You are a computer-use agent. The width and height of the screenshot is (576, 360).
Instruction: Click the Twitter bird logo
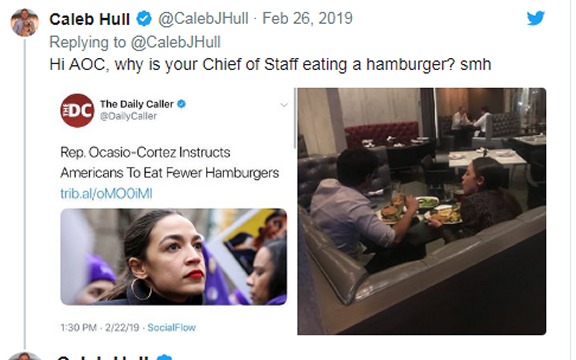pyautogui.click(x=536, y=18)
